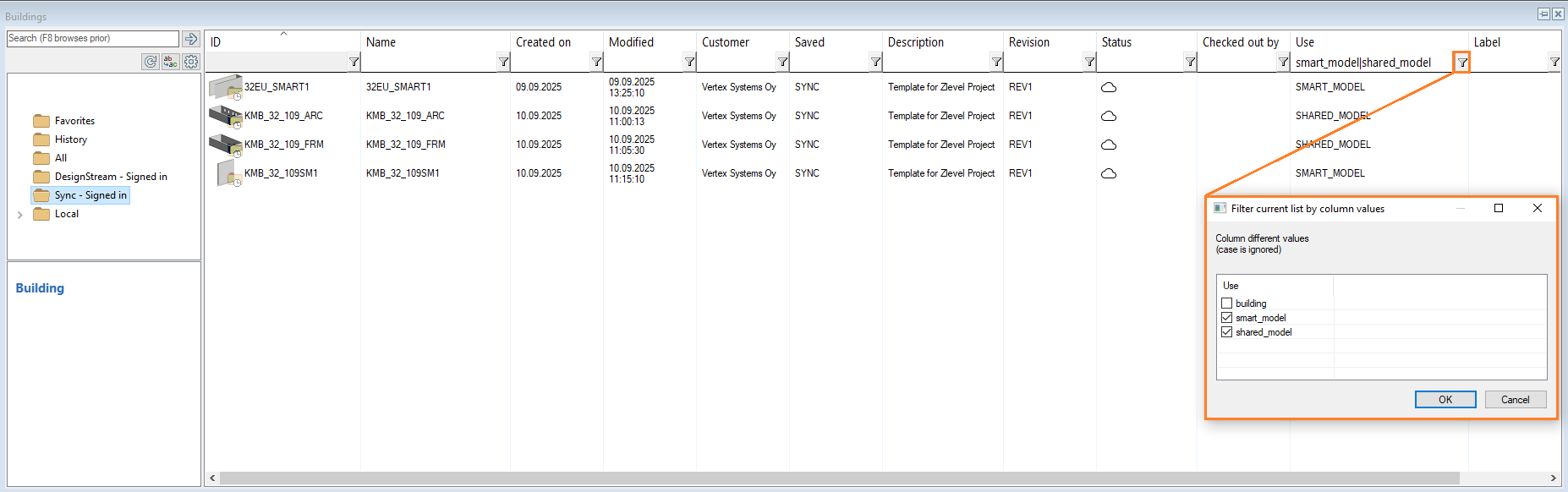1568x492 pixels.
Task: Check the building checkbox in the filter dialog
Action: point(1227,303)
